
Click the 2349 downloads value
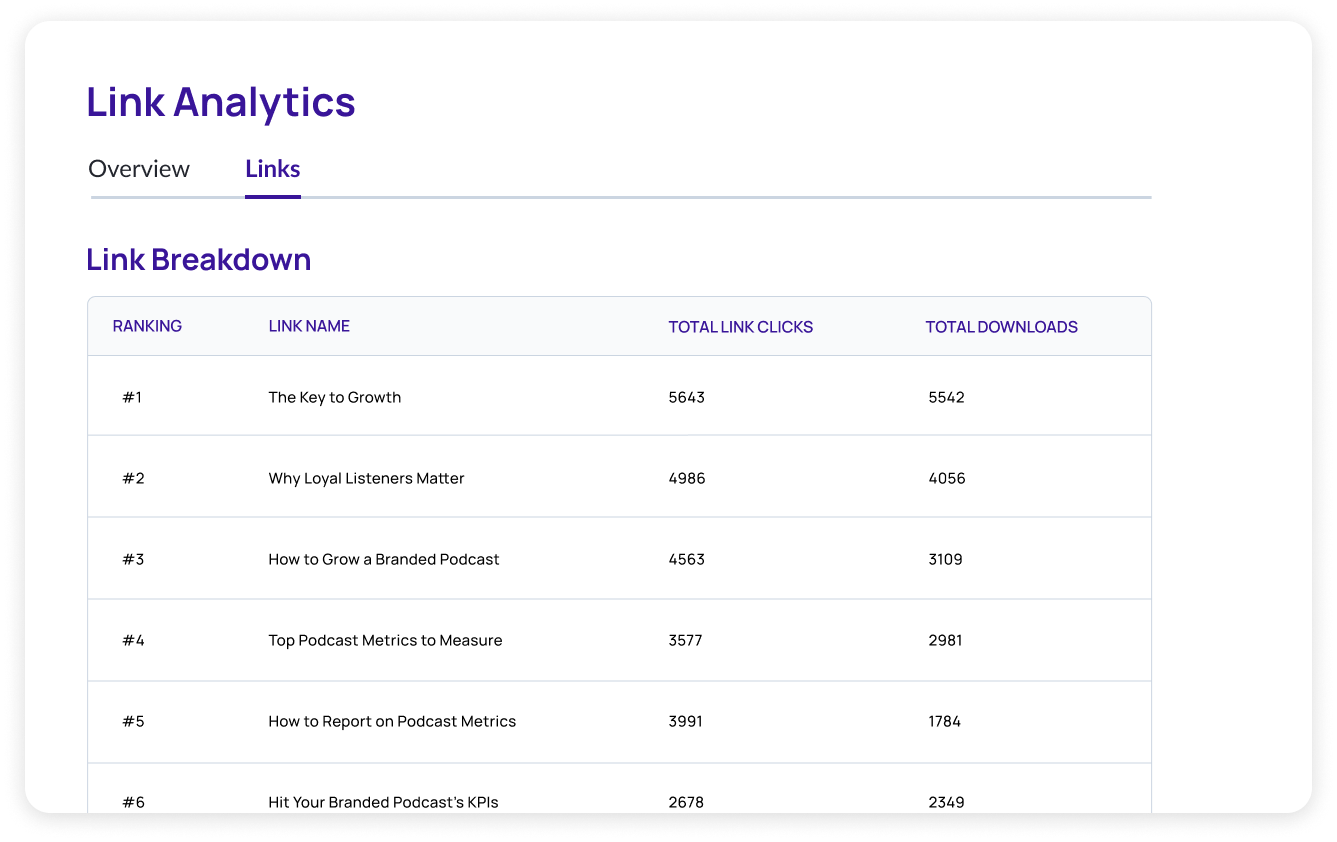coord(946,802)
